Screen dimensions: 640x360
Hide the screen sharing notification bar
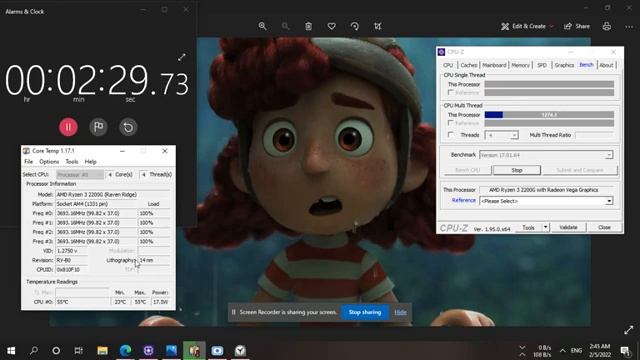pos(400,312)
